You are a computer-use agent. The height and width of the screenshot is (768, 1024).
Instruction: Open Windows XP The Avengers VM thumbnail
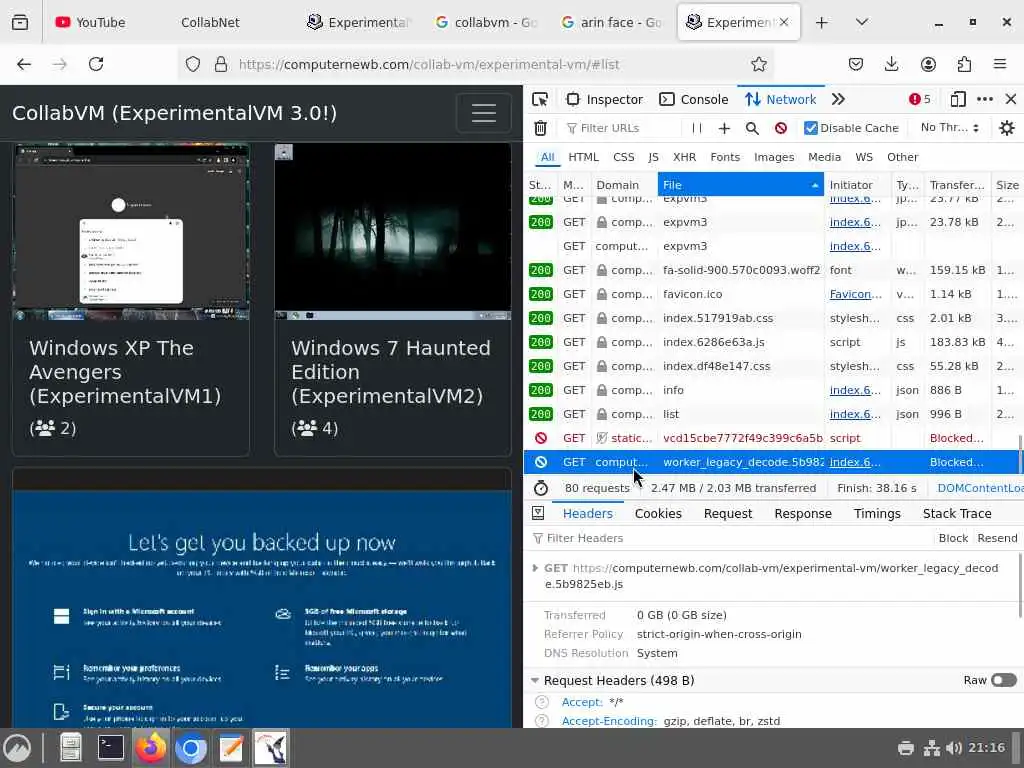(131, 232)
